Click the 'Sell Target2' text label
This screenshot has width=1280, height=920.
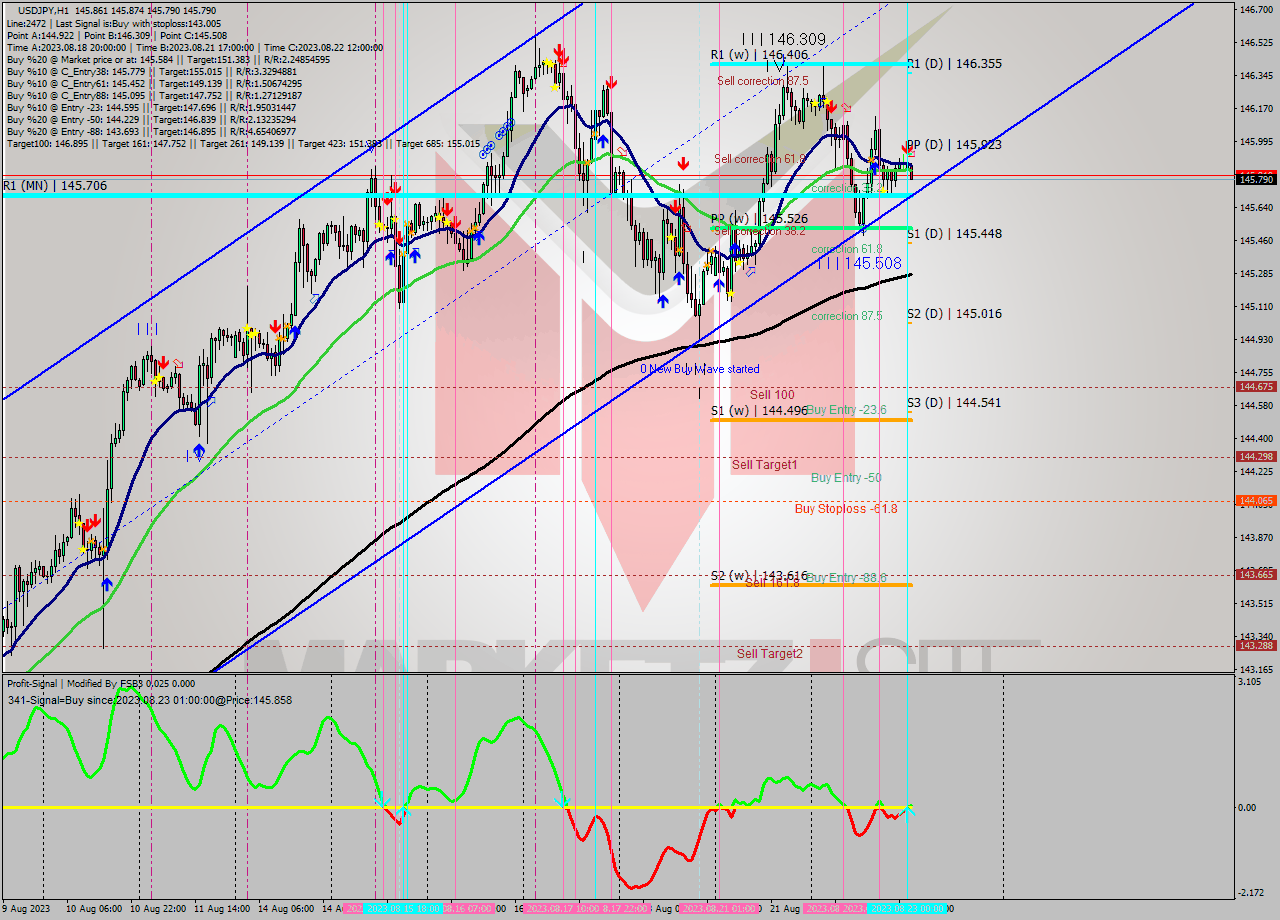[770, 652]
